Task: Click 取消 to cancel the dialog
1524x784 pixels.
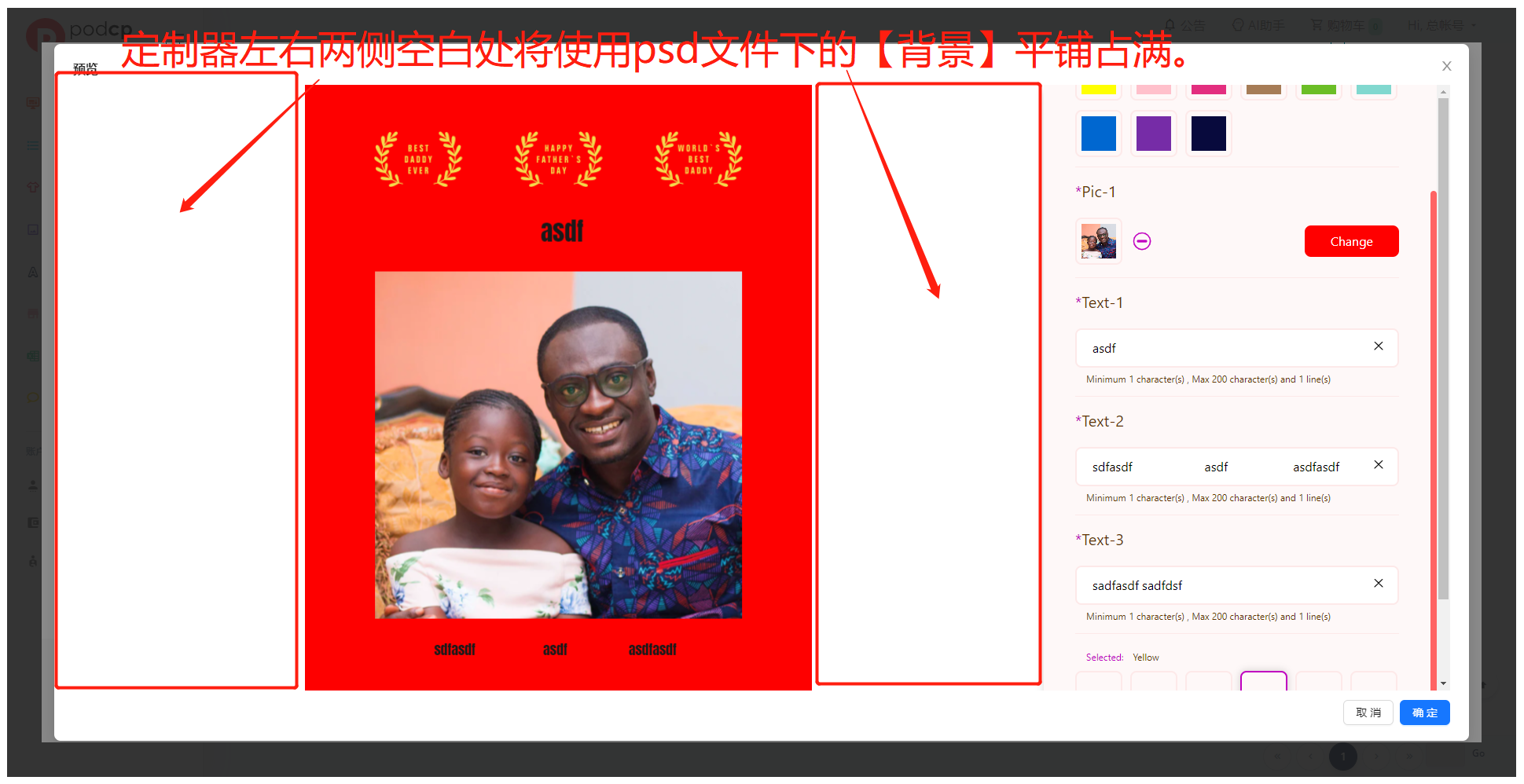Action: (x=1368, y=713)
